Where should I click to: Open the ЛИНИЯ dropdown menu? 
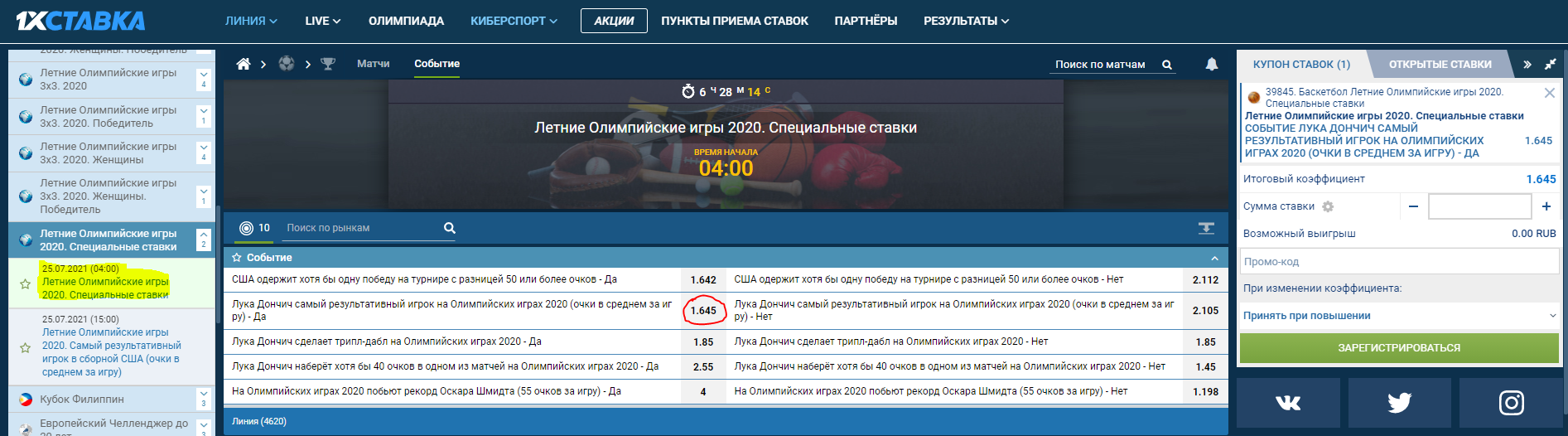click(x=251, y=21)
